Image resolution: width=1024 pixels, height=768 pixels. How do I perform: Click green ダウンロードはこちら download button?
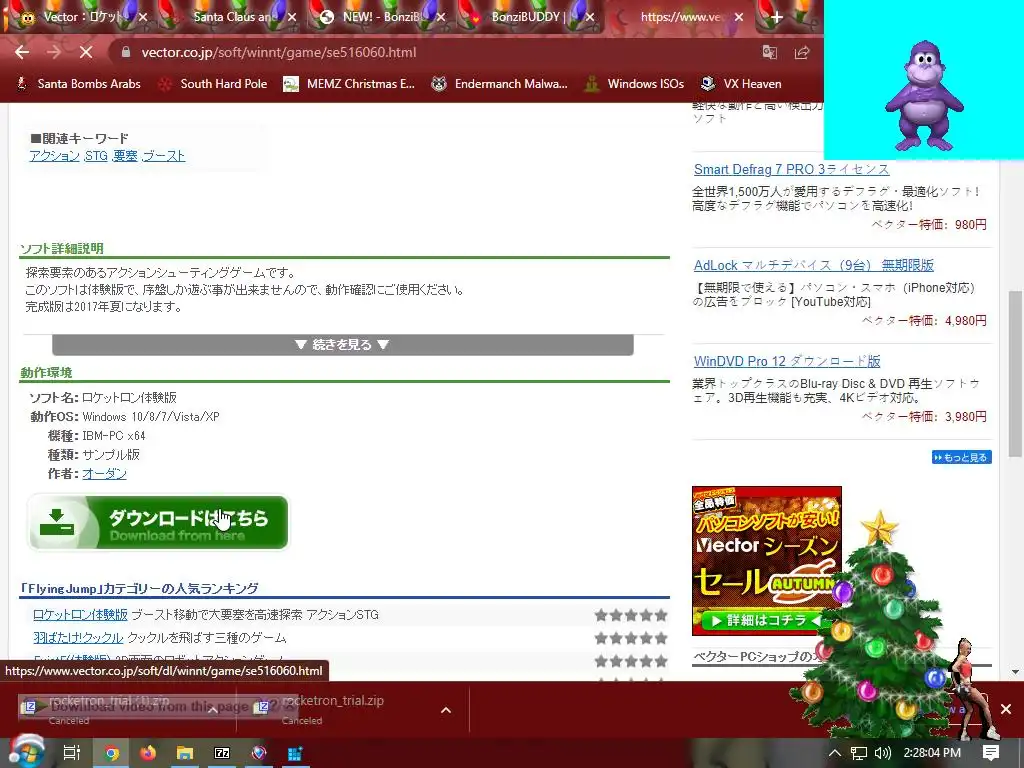(x=157, y=522)
